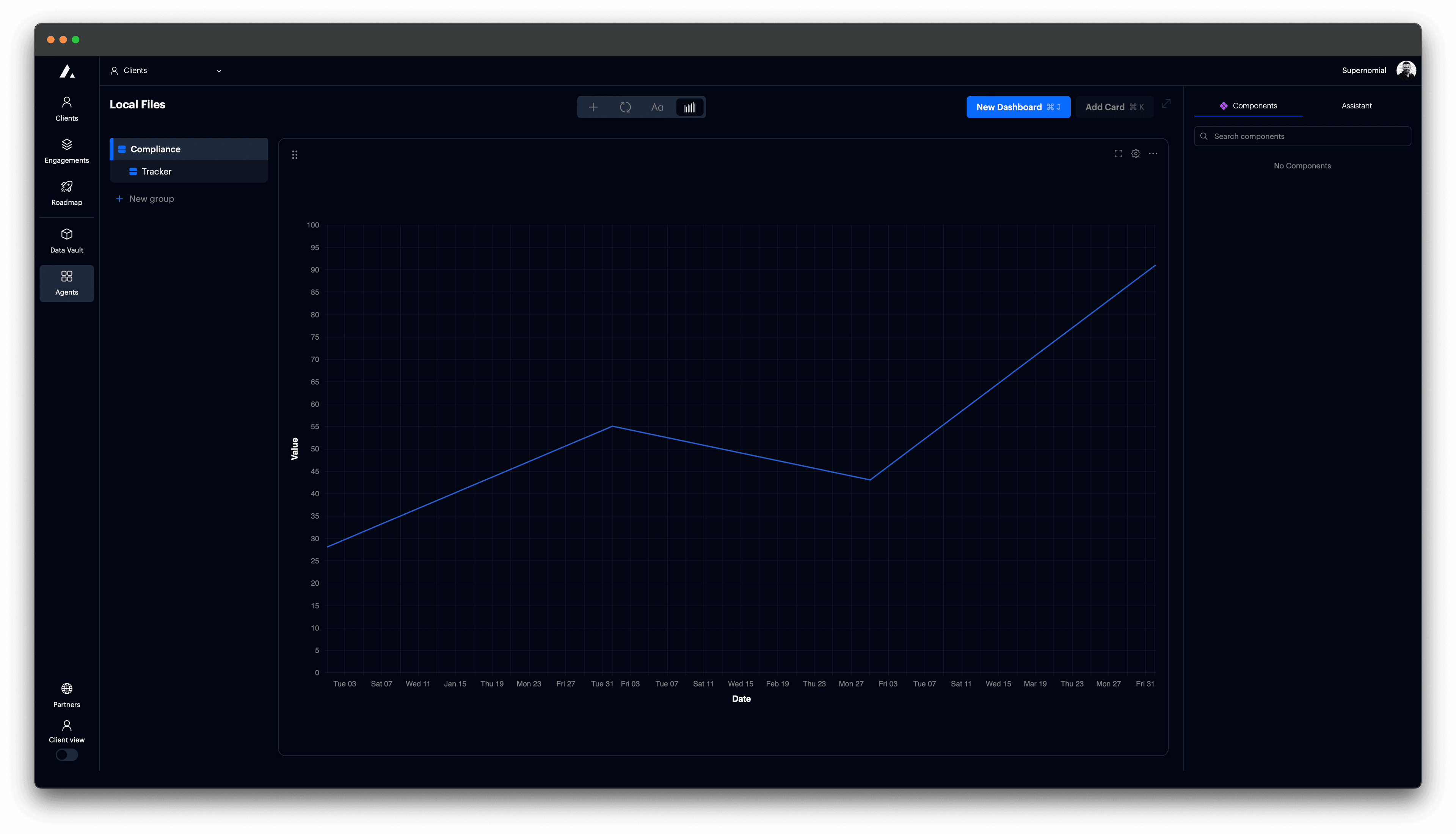Click the expand arrows beside Add Card
Image resolution: width=1456 pixels, height=834 pixels.
pyautogui.click(x=1166, y=103)
